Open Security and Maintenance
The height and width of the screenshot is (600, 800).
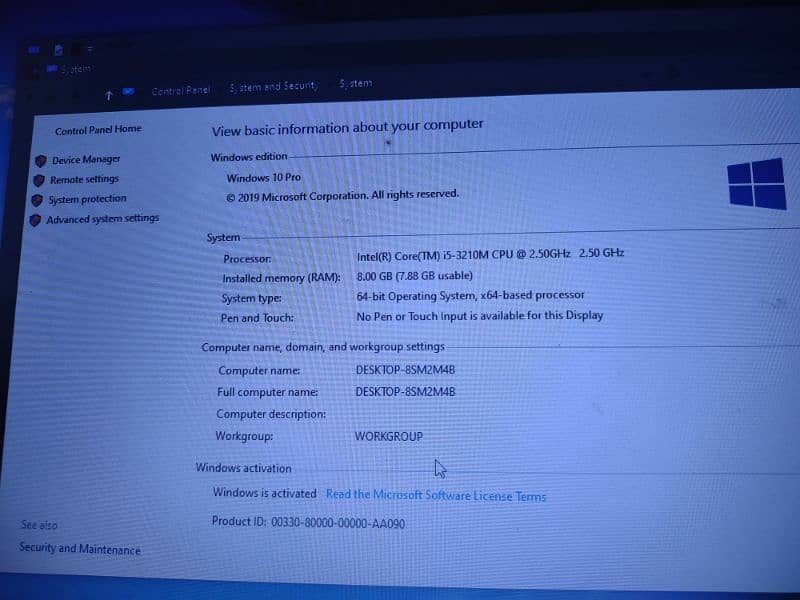click(80, 549)
